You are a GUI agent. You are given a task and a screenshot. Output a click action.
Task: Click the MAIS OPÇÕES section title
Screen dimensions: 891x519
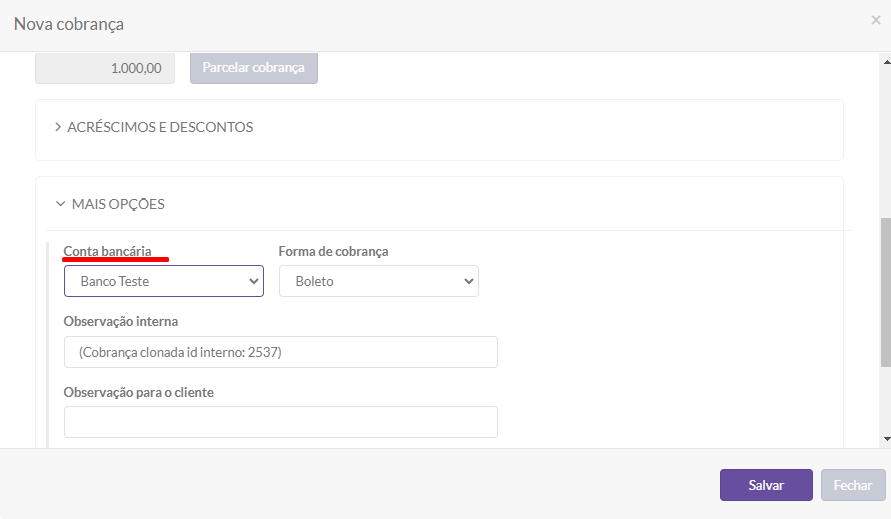pos(118,204)
